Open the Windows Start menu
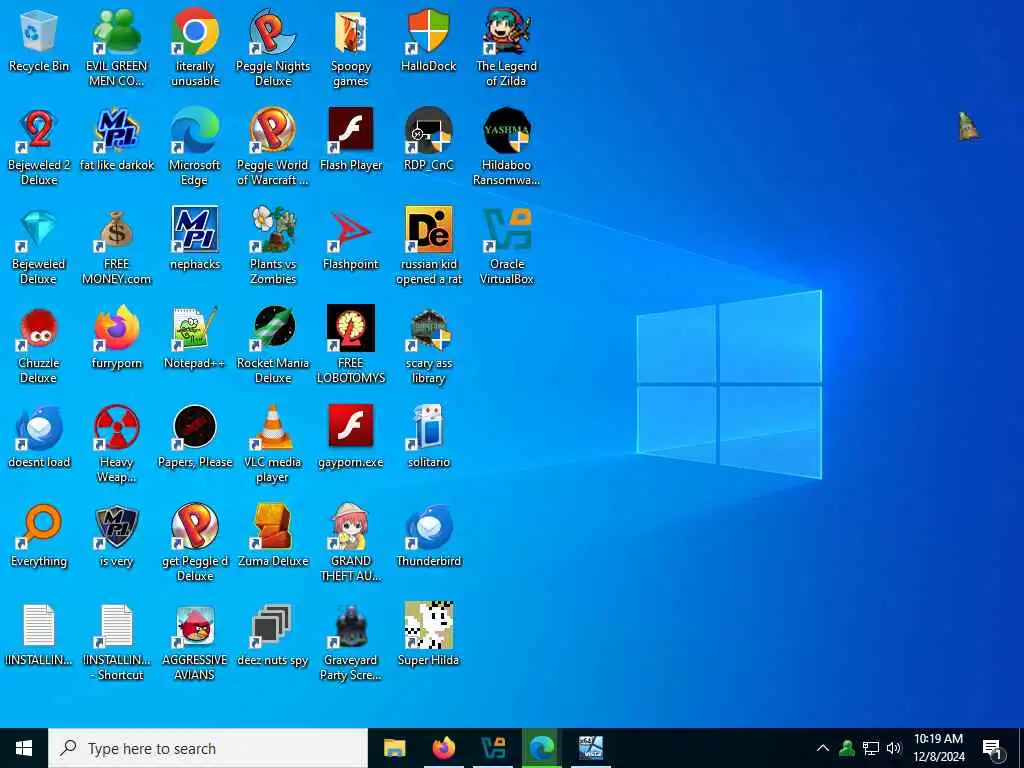The height and width of the screenshot is (768, 1024). (x=24, y=748)
